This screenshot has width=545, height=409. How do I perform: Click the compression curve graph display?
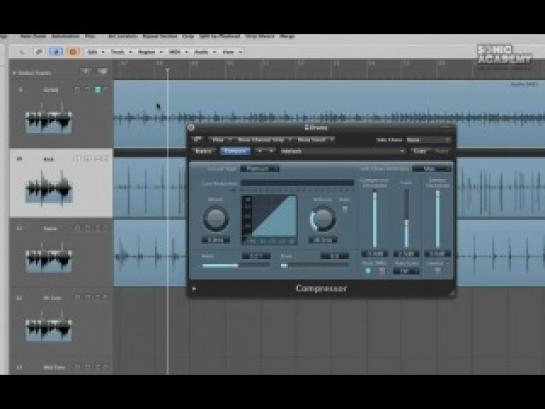coord(270,220)
